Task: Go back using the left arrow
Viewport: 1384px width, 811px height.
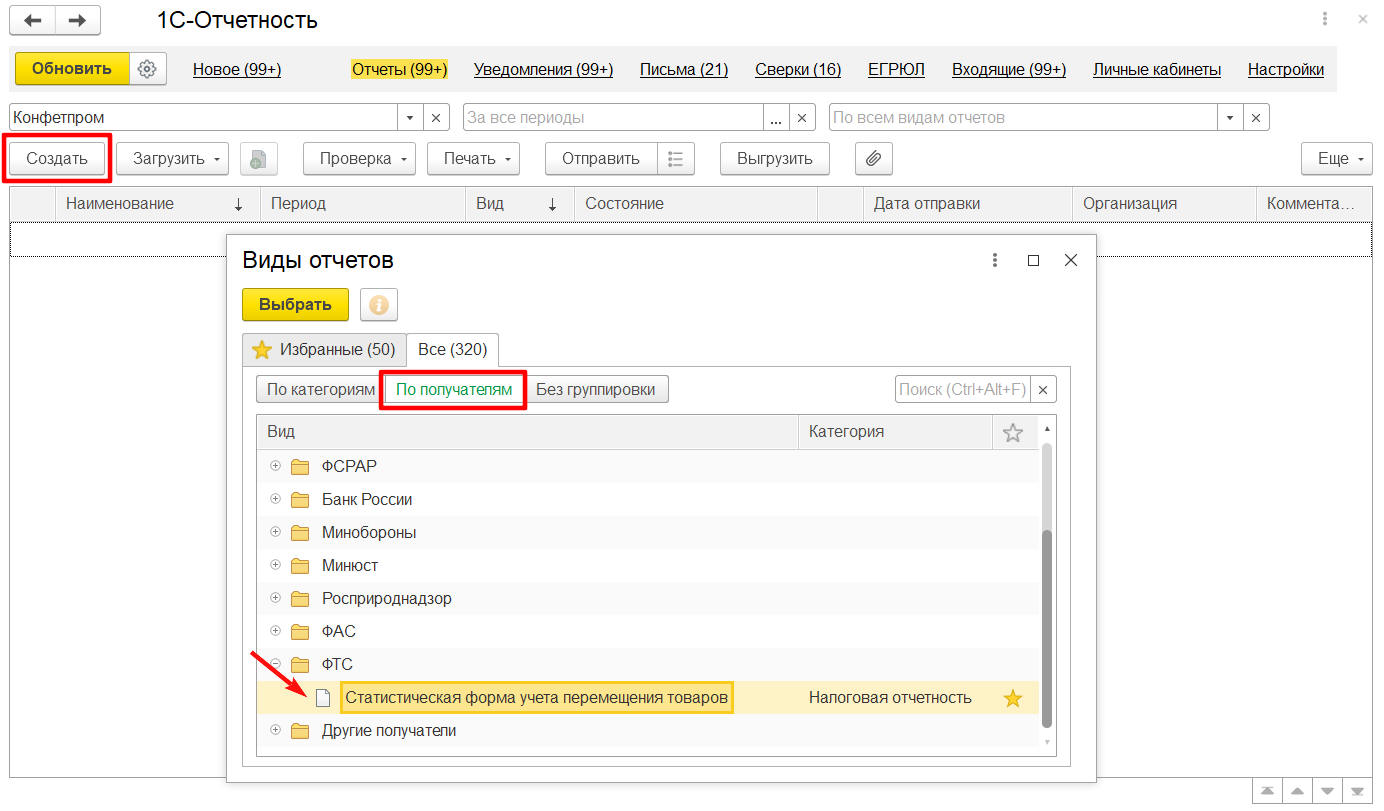Action: pyautogui.click(x=32, y=20)
